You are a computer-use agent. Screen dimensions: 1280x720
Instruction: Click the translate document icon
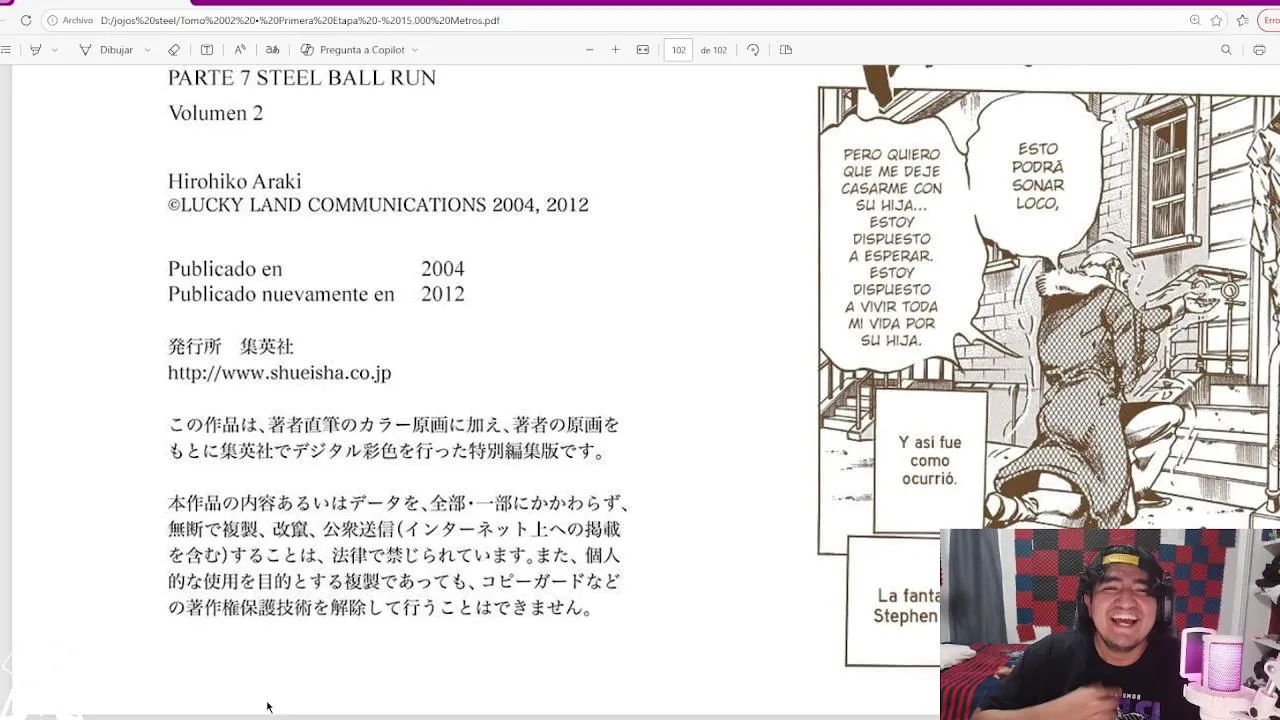pos(272,50)
